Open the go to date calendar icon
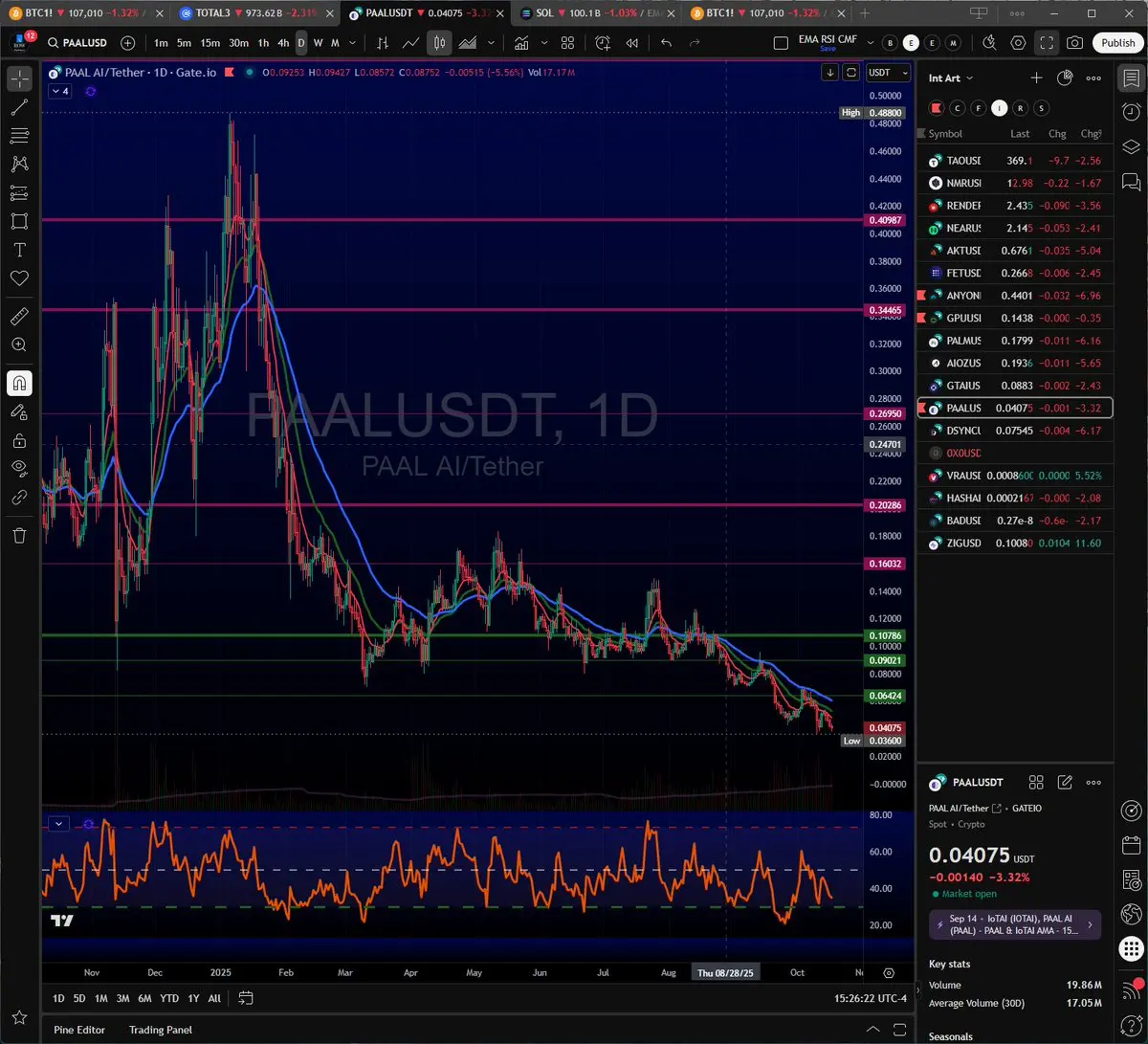The height and width of the screenshot is (1044, 1148). (246, 998)
